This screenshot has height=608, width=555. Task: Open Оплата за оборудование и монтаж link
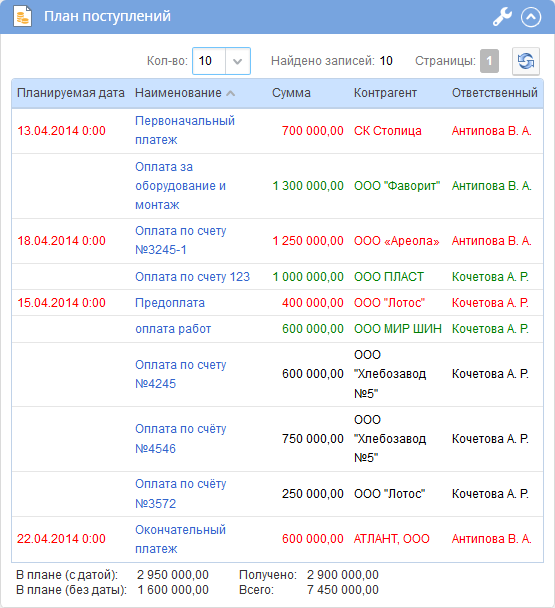[x=180, y=186]
